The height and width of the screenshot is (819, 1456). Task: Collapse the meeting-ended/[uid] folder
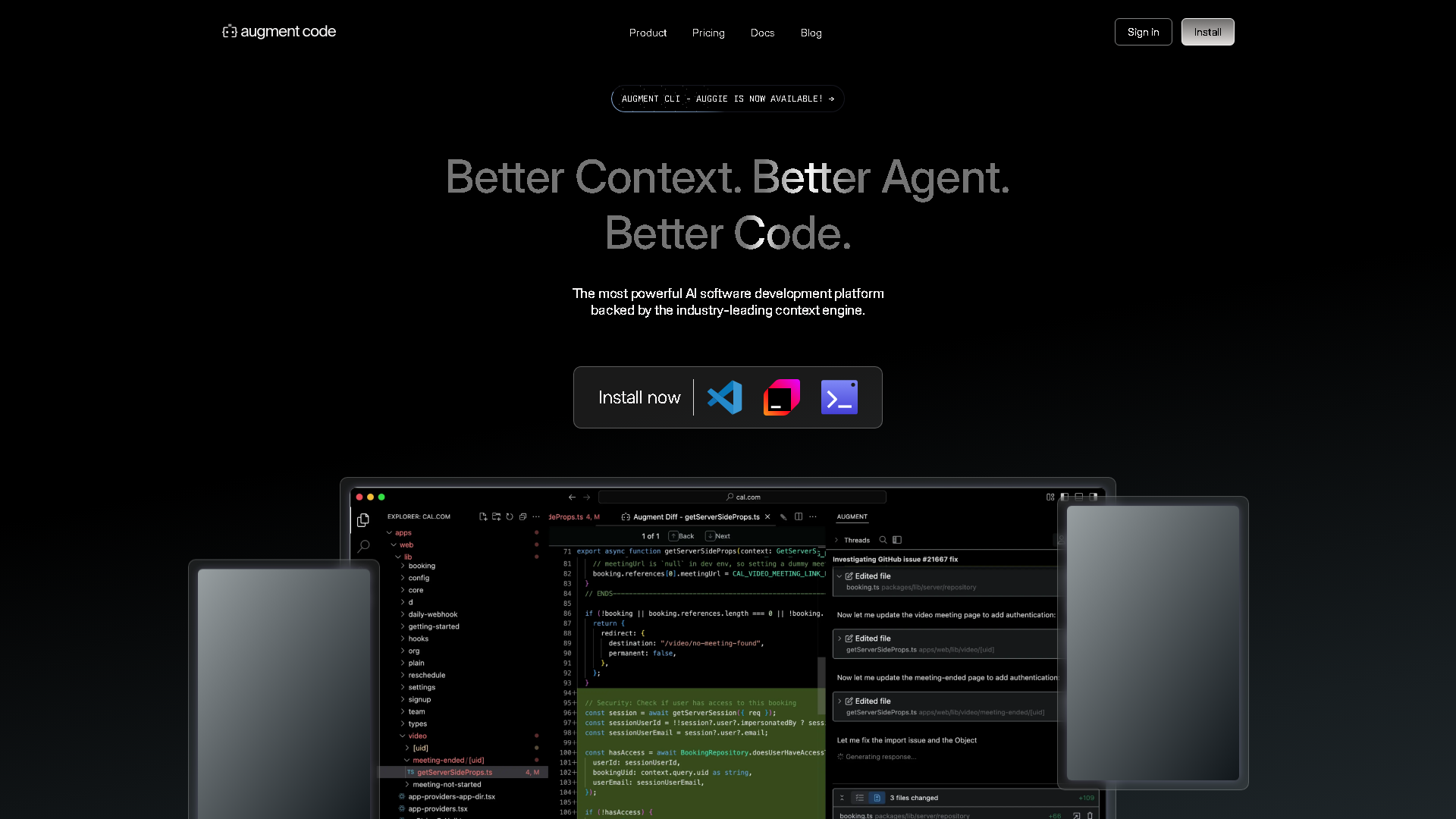click(x=444, y=760)
